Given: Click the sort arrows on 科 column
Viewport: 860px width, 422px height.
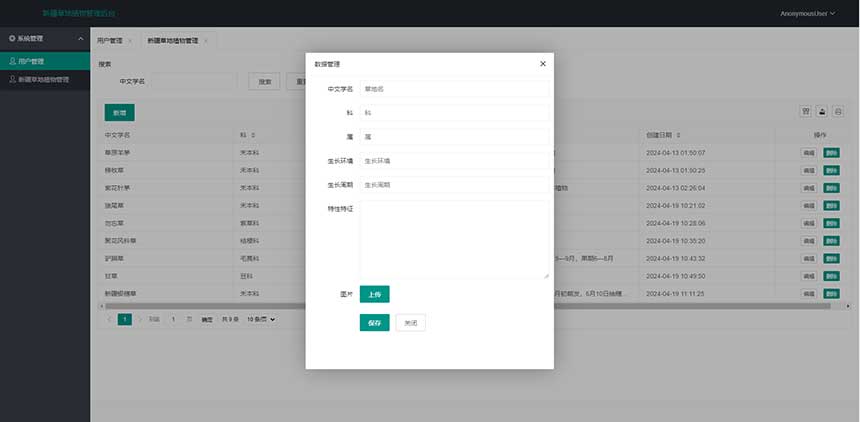Looking at the screenshot, I should pyautogui.click(x=254, y=134).
